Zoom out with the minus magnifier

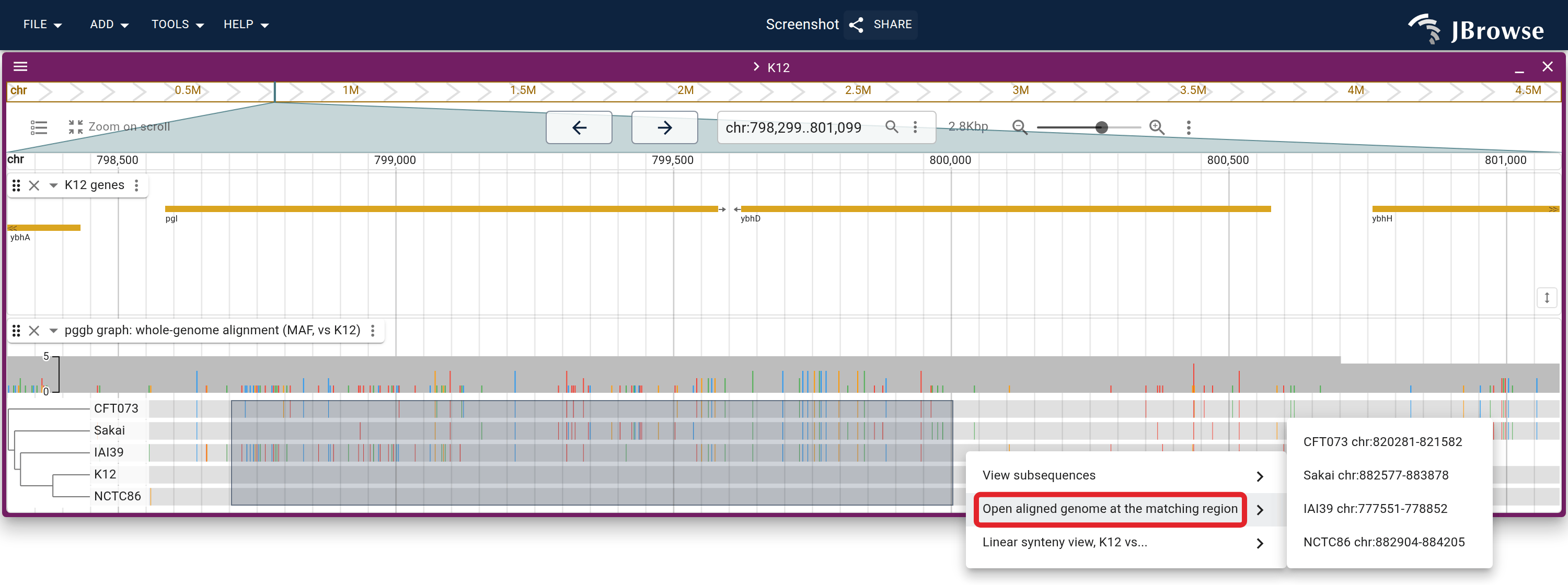[x=1020, y=127]
